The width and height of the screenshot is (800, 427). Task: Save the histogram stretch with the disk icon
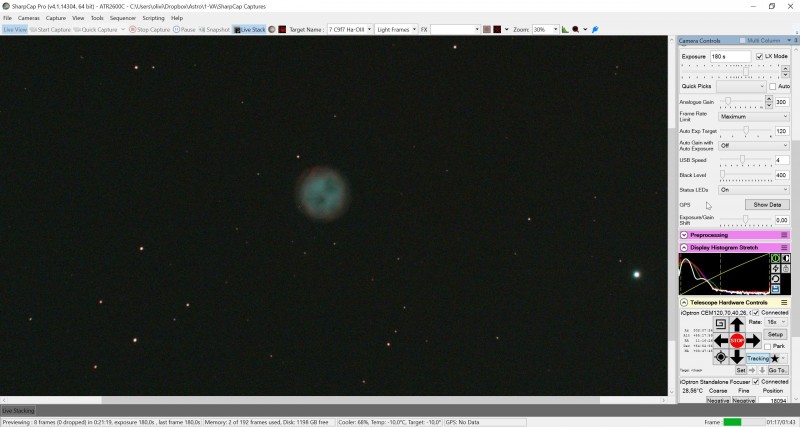pyautogui.click(x=775, y=289)
